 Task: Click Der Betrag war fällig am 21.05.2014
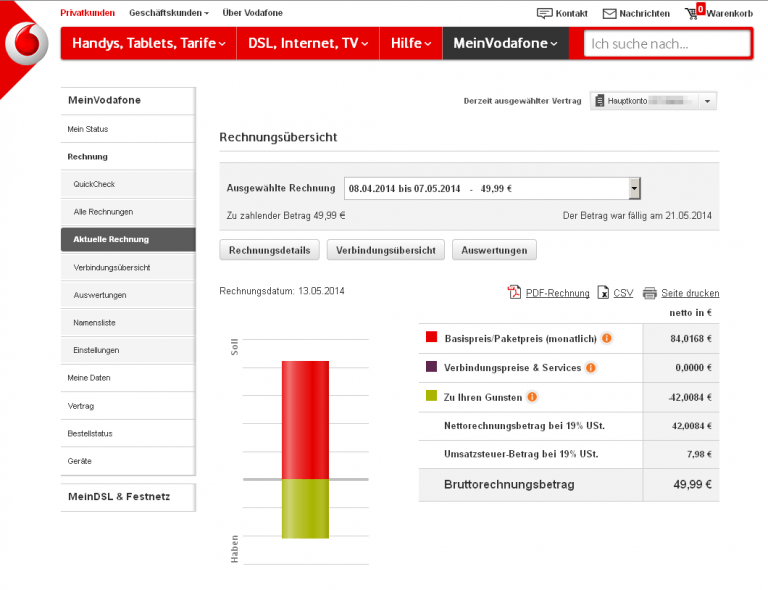click(x=637, y=216)
